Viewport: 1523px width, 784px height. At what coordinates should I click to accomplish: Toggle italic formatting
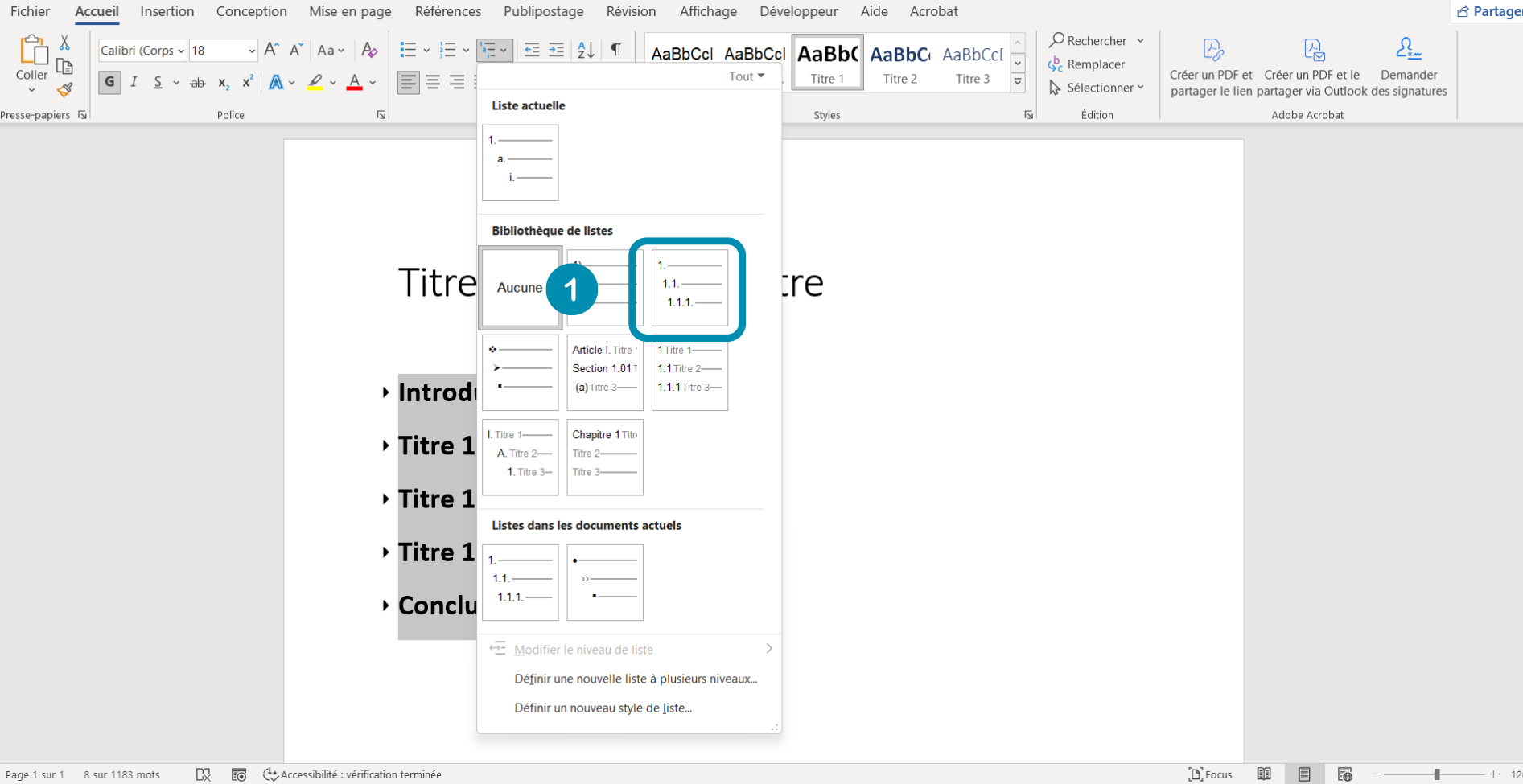134,82
